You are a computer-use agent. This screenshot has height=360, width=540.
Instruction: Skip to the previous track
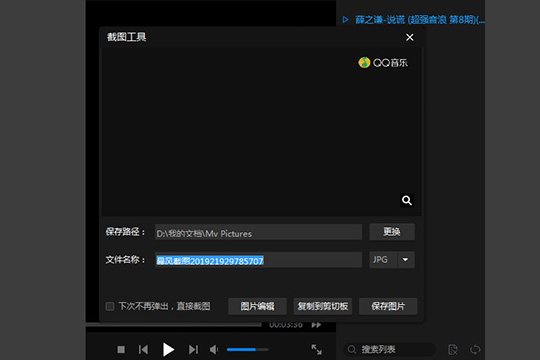pyautogui.click(x=143, y=350)
